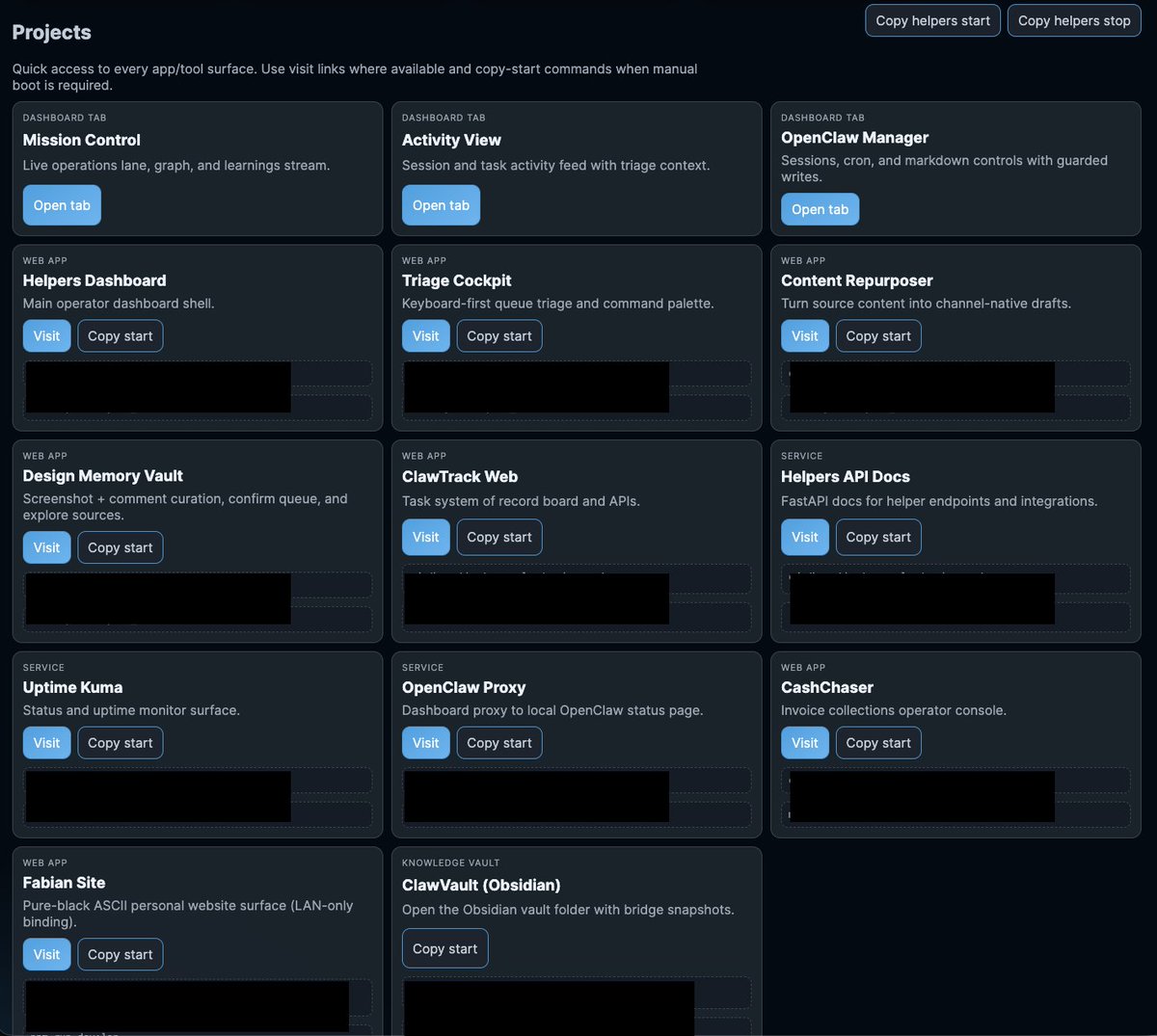
Task: Copy start command for Helpers Dashboard
Action: (121, 336)
